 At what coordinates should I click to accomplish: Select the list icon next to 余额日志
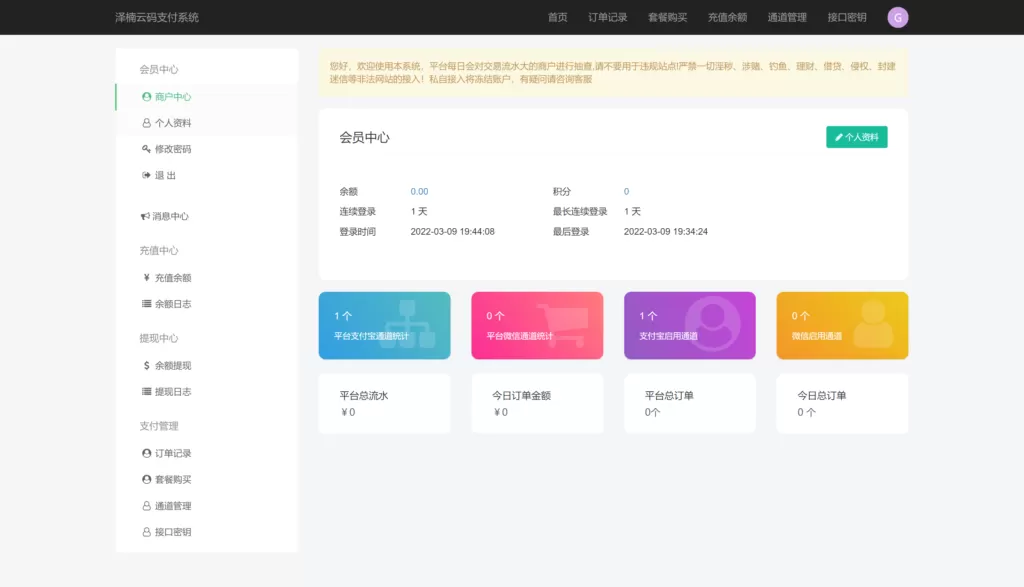[147, 304]
